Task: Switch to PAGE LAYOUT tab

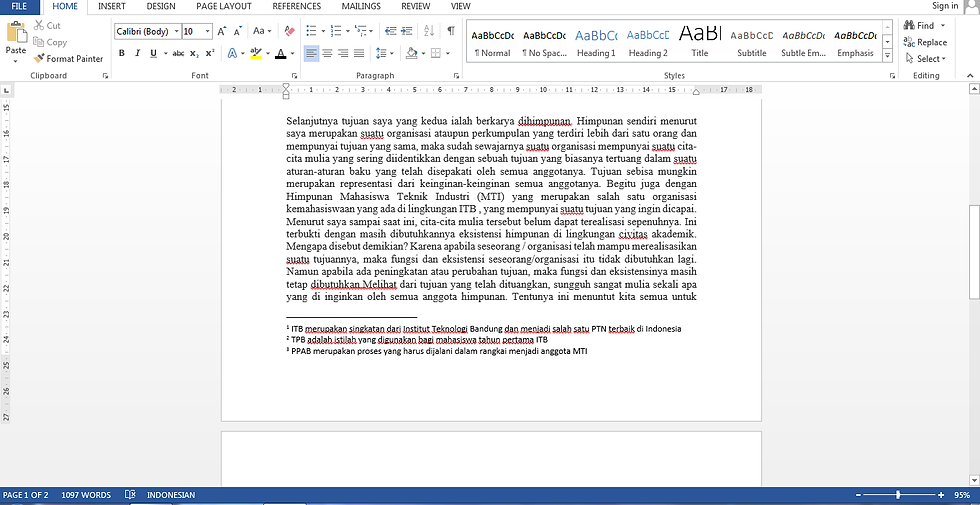Action: pyautogui.click(x=224, y=6)
